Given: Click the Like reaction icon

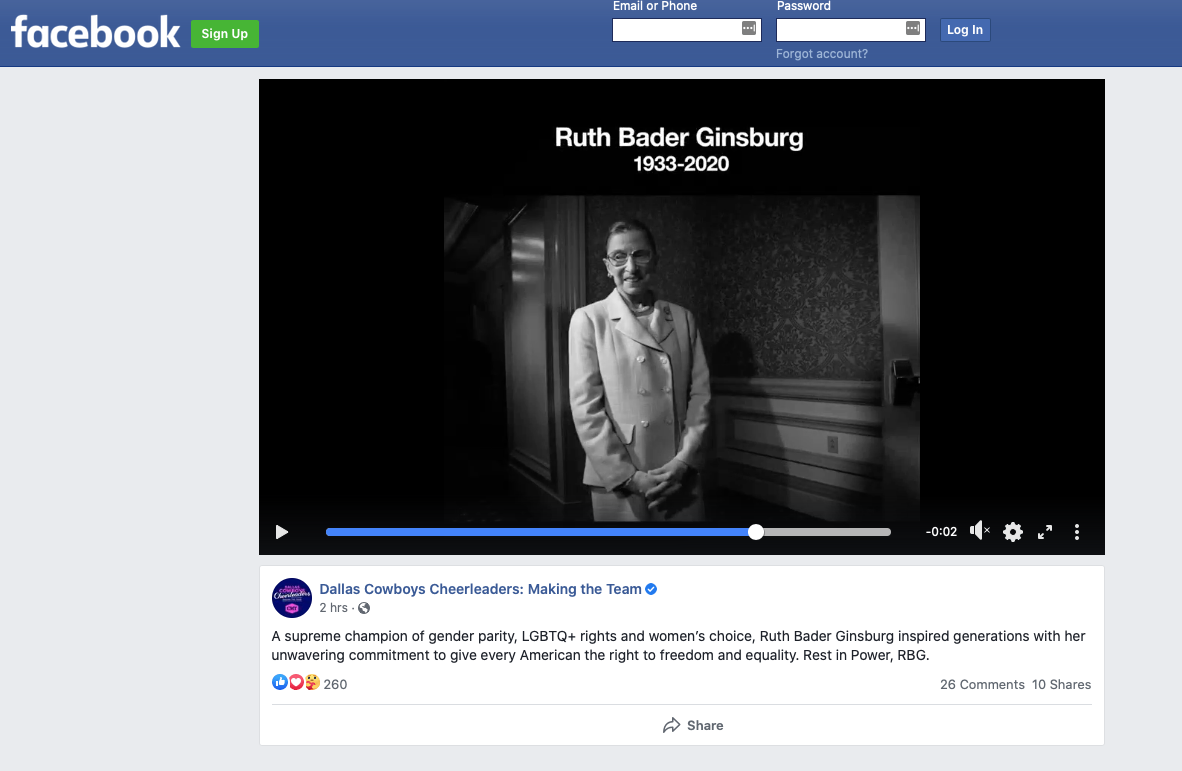Looking at the screenshot, I should (x=280, y=682).
